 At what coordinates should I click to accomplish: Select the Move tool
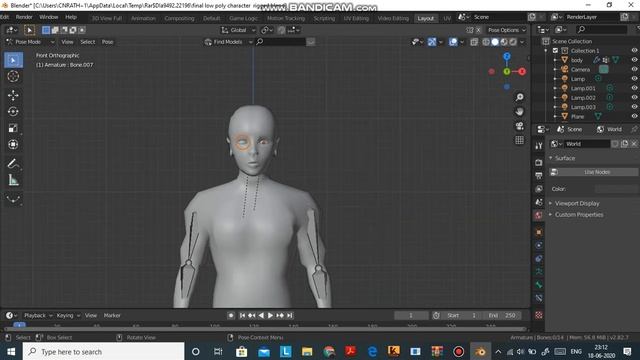click(13, 96)
